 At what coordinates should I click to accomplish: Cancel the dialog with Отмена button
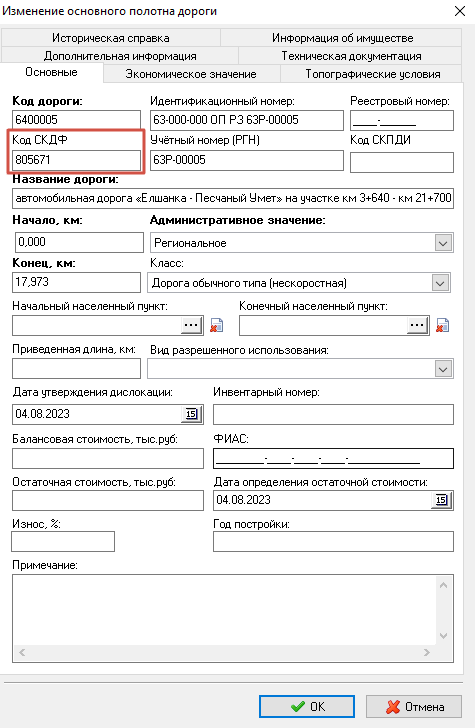[x=414, y=707]
